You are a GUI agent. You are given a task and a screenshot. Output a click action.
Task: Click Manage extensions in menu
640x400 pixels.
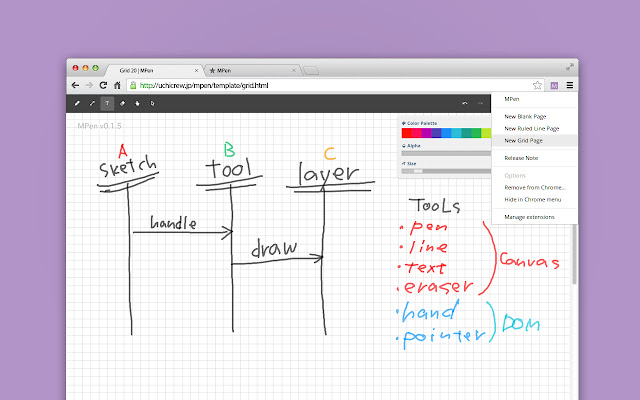tap(529, 216)
